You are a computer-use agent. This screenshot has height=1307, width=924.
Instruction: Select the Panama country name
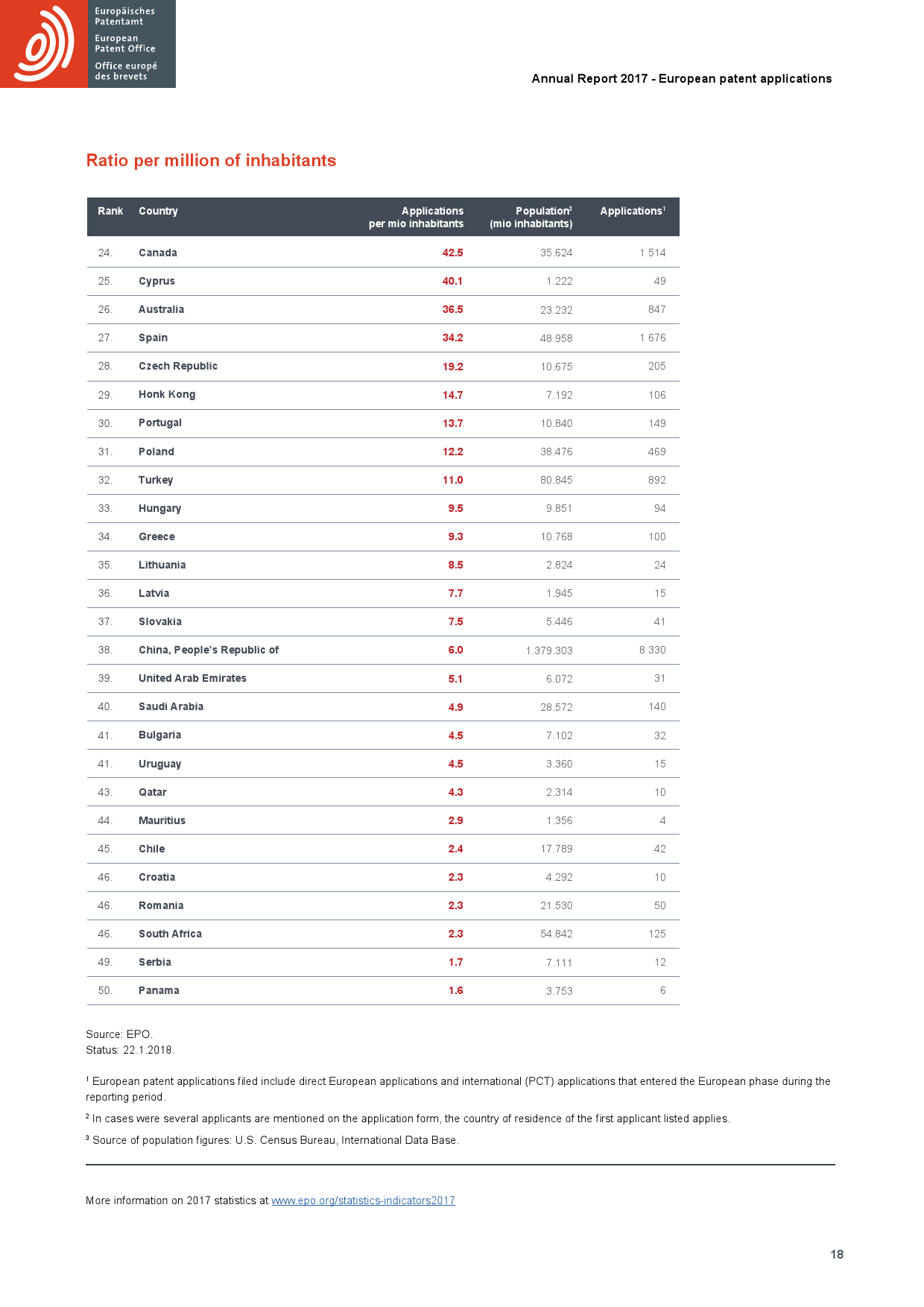pyautogui.click(x=159, y=990)
